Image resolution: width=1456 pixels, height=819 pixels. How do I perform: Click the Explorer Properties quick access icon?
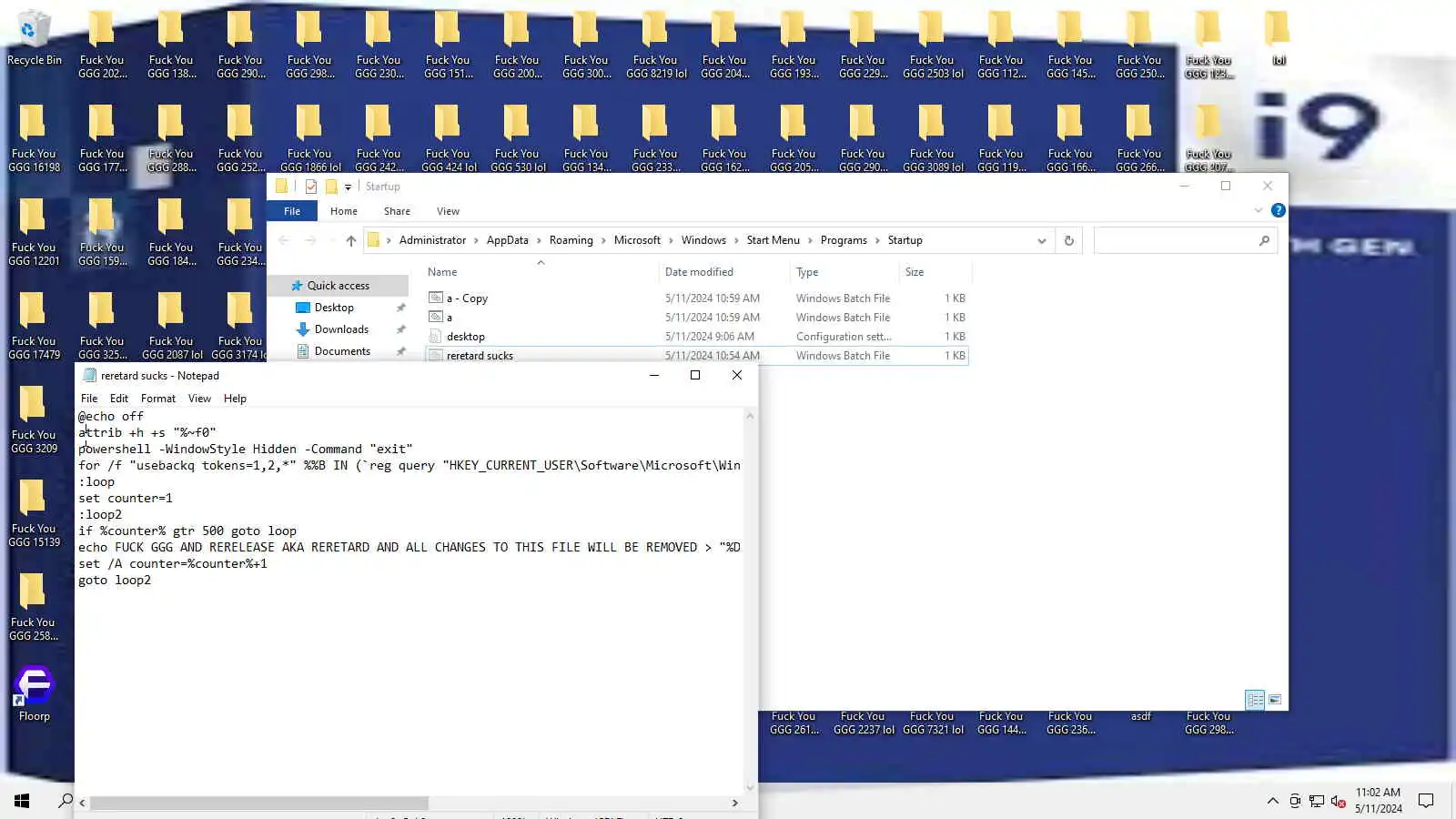coord(311,187)
